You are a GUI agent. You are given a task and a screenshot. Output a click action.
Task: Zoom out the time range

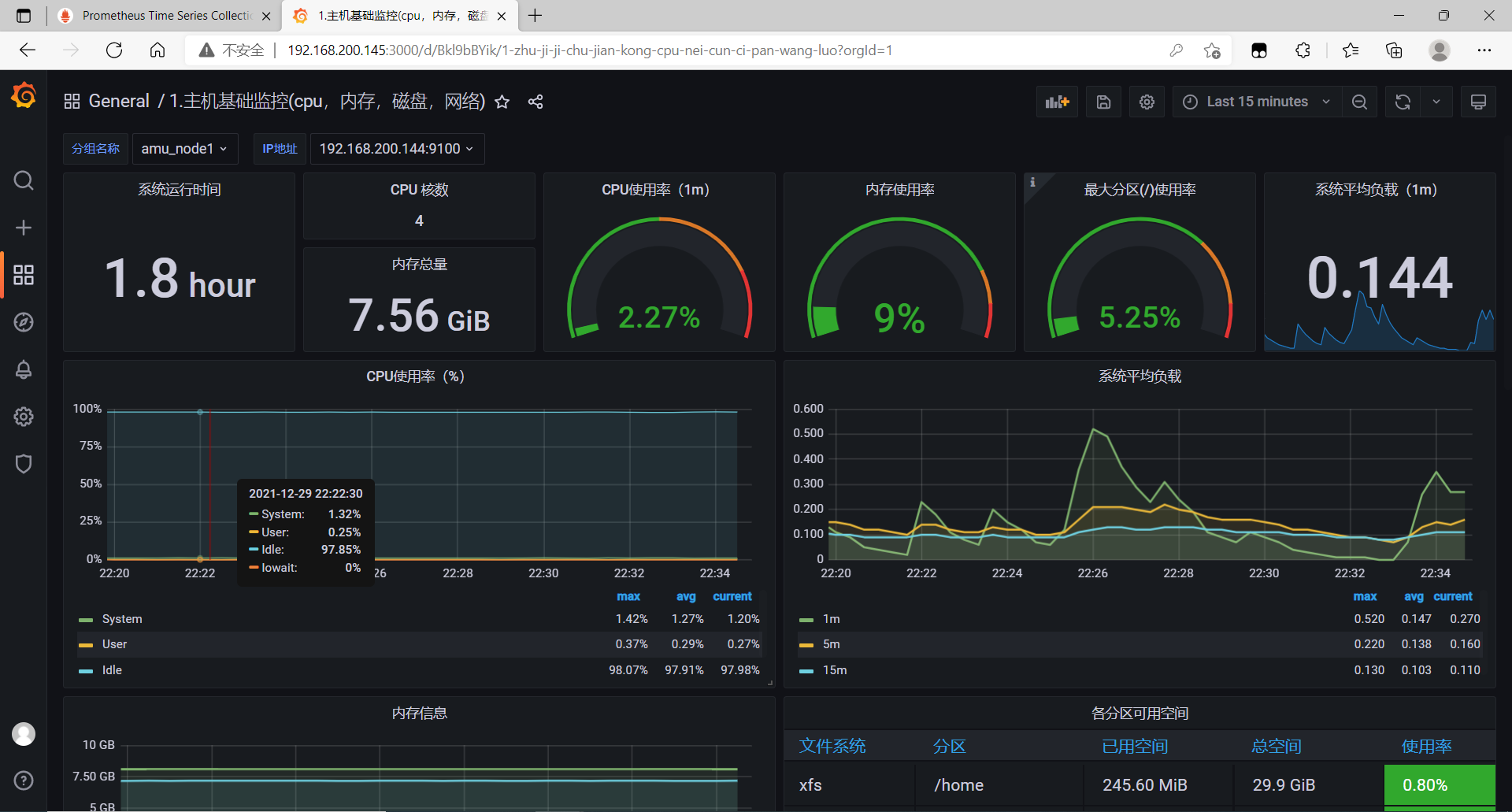[1359, 102]
